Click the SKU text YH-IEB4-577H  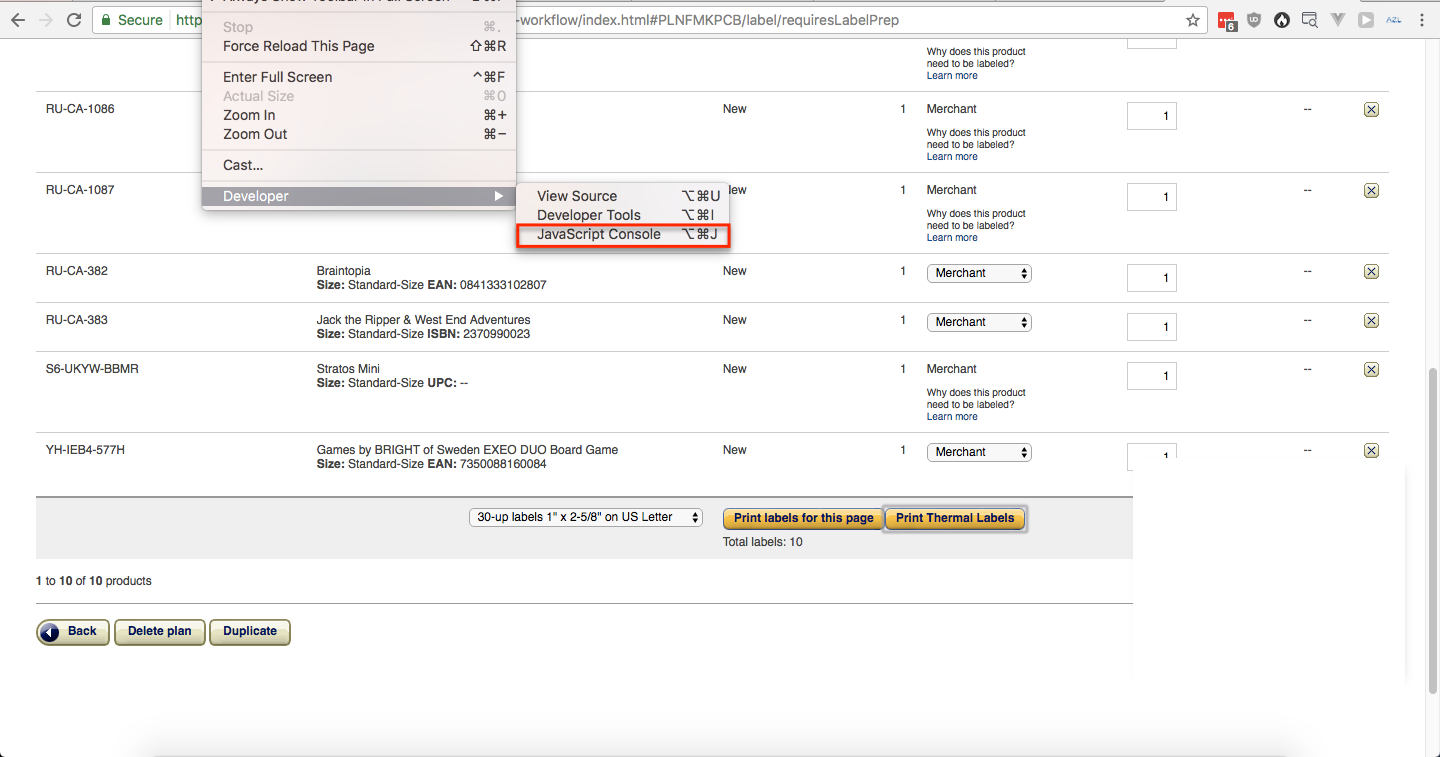[x=85, y=450]
